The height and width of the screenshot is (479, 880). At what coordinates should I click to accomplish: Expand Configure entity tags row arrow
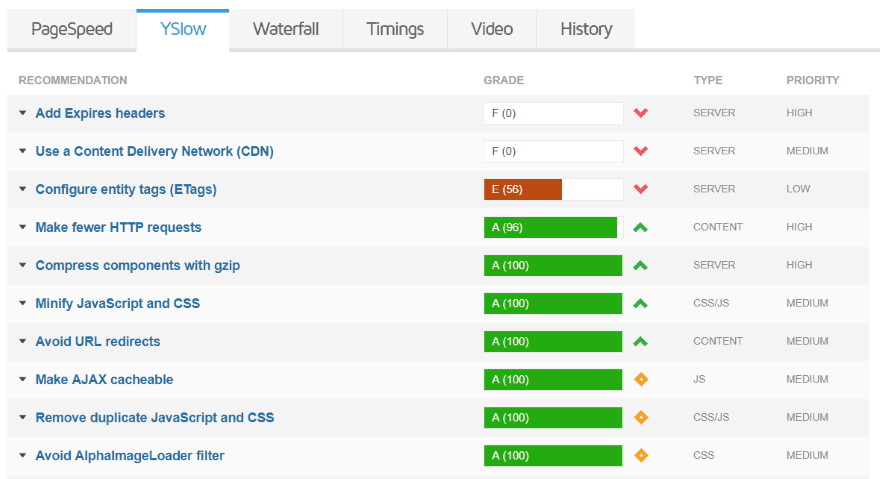22,189
